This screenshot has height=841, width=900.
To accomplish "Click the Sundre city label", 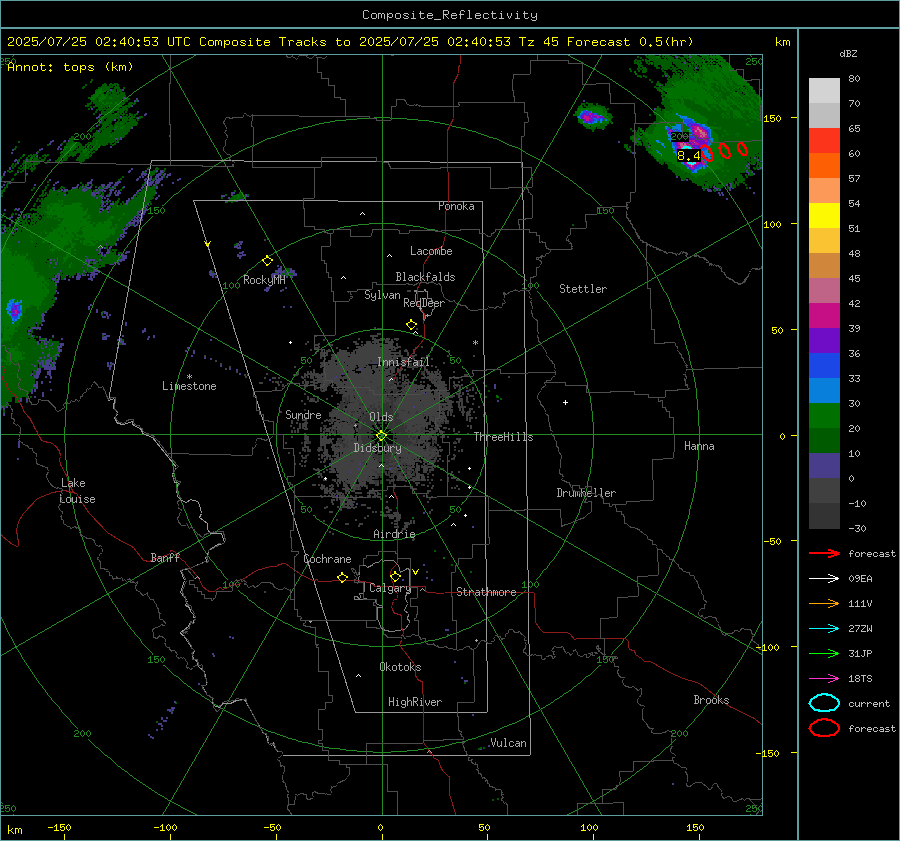I will coord(303,414).
